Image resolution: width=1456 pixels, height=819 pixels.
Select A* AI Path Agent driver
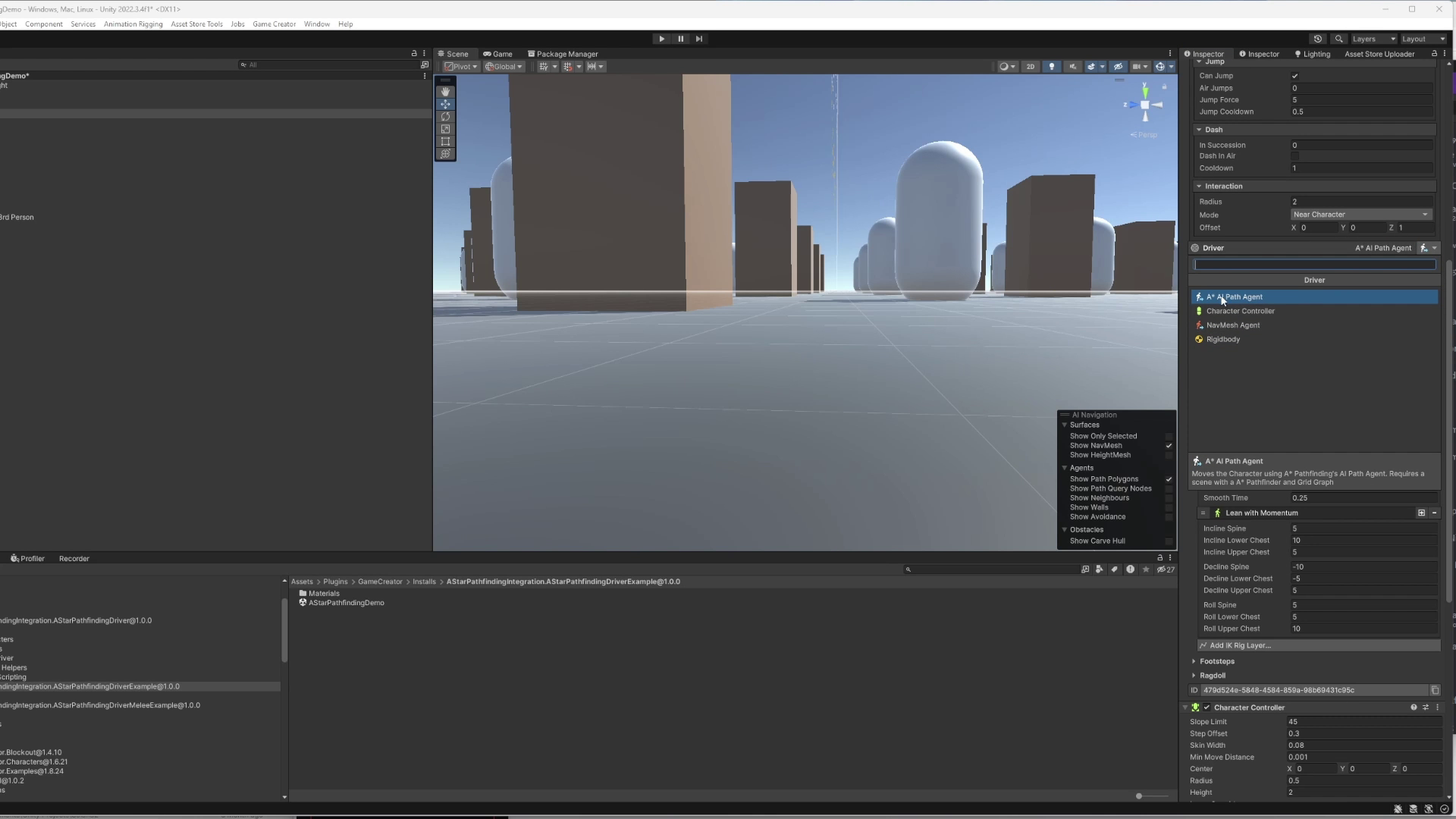pos(1313,297)
